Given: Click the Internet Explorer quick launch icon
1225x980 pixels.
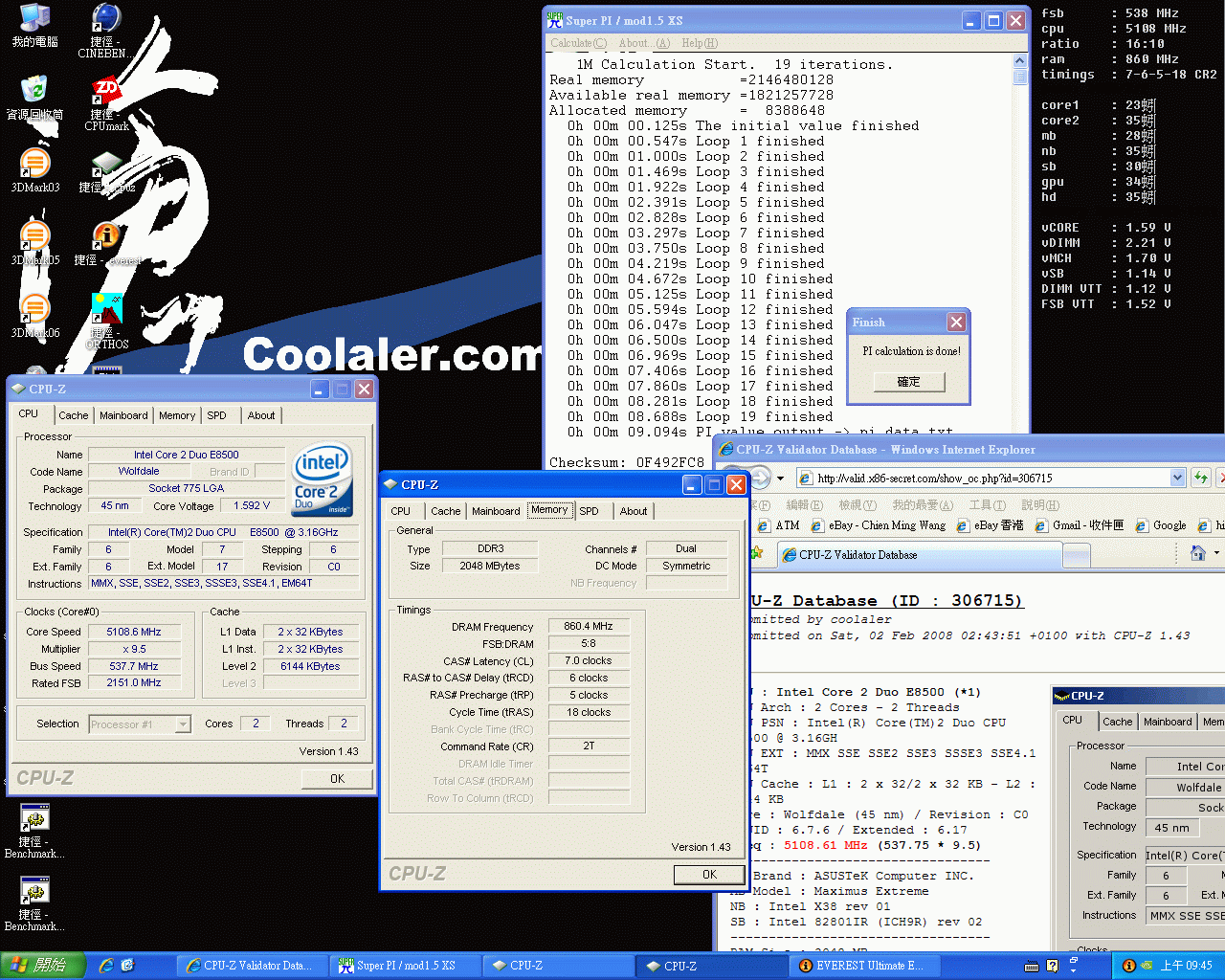Looking at the screenshot, I should 106,966.
